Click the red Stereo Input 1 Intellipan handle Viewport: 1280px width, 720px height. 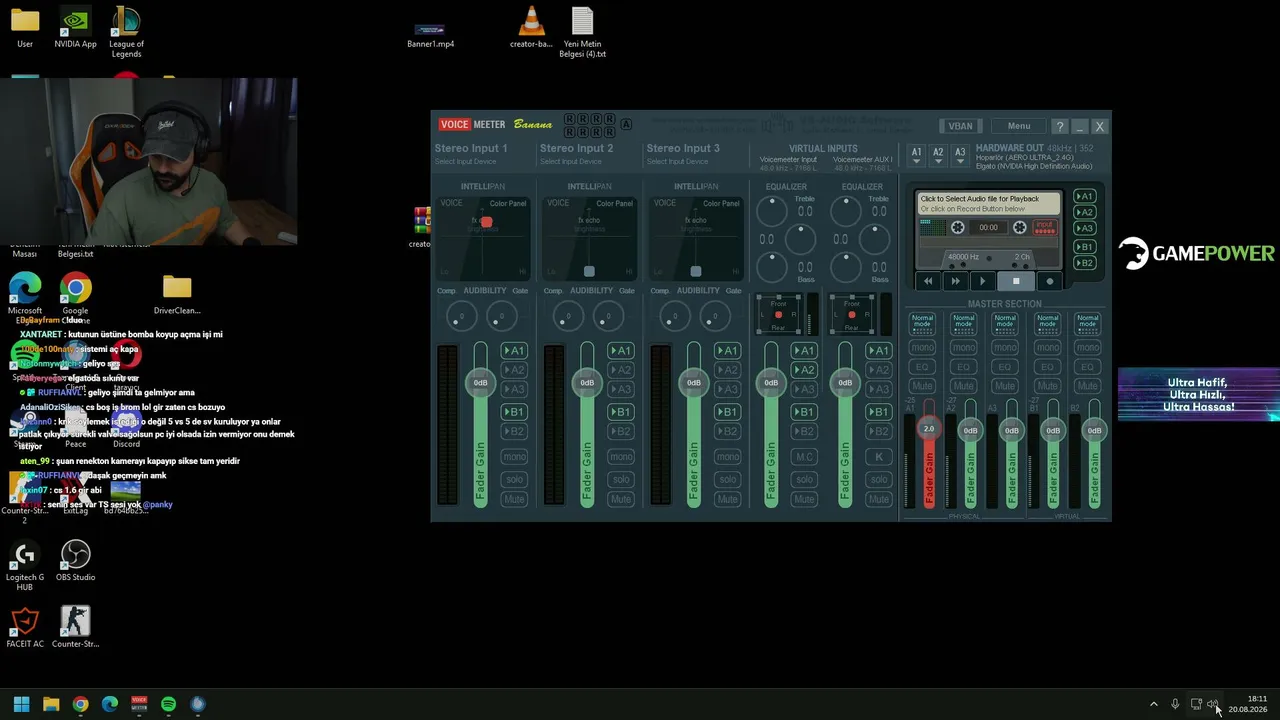tap(486, 222)
